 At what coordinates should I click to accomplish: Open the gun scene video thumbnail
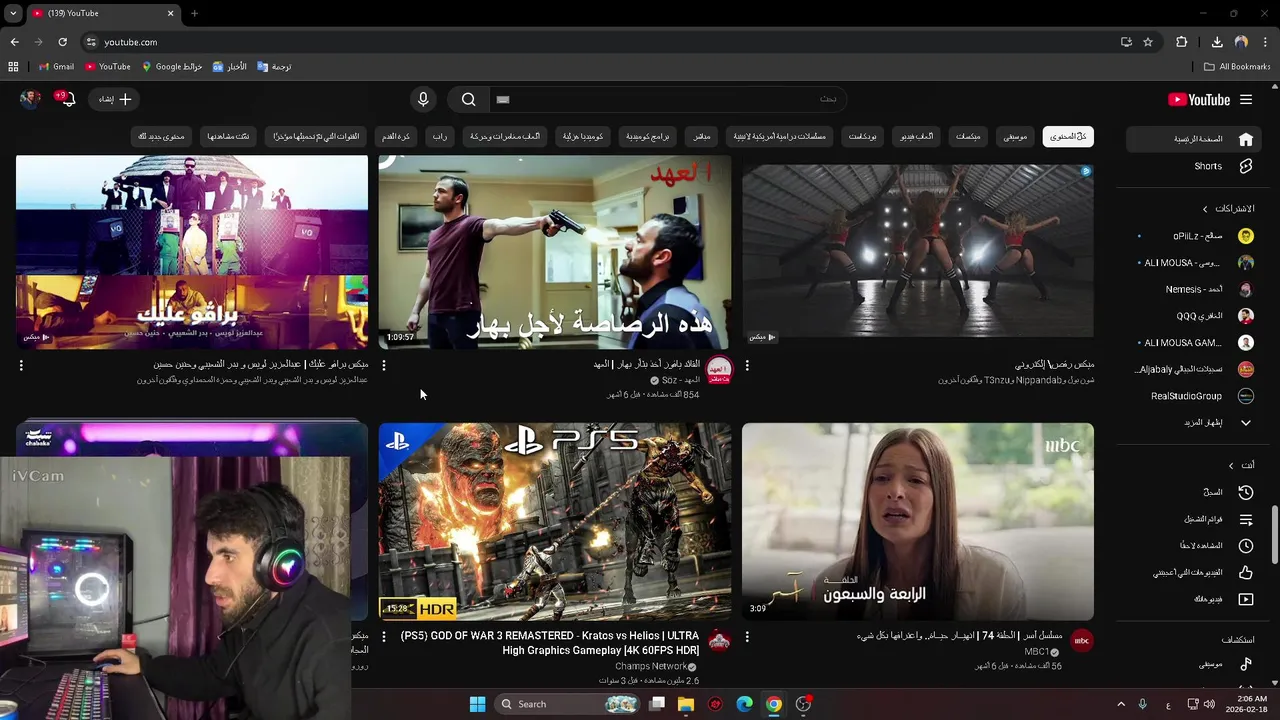[x=555, y=251]
